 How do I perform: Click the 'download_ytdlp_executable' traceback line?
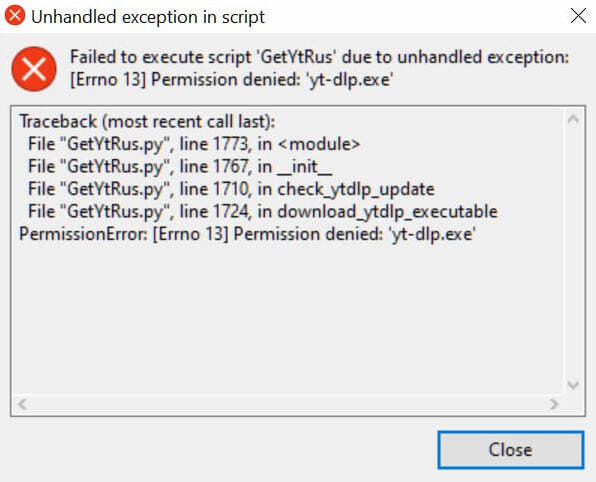[x=263, y=211]
